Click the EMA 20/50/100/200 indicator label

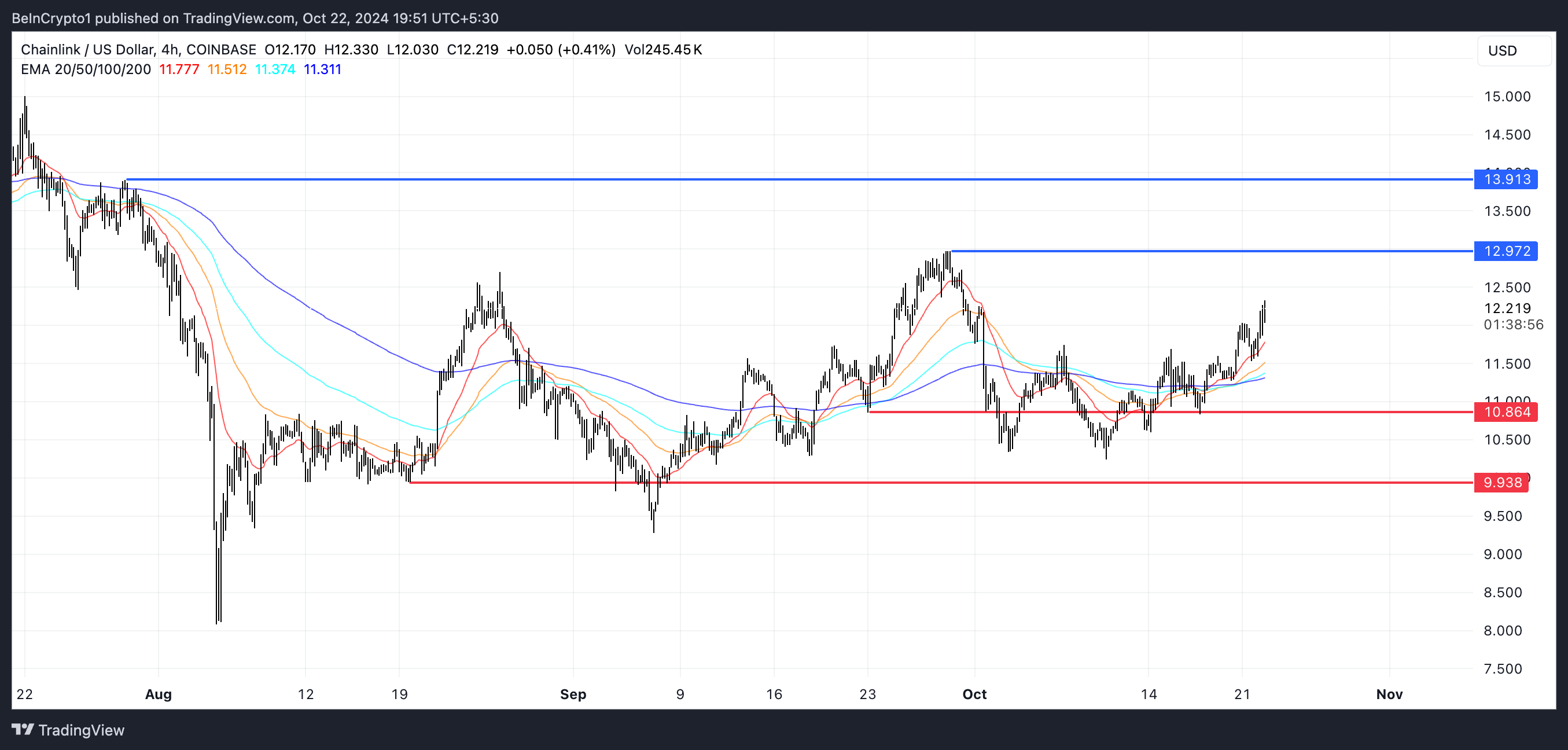click(86, 69)
